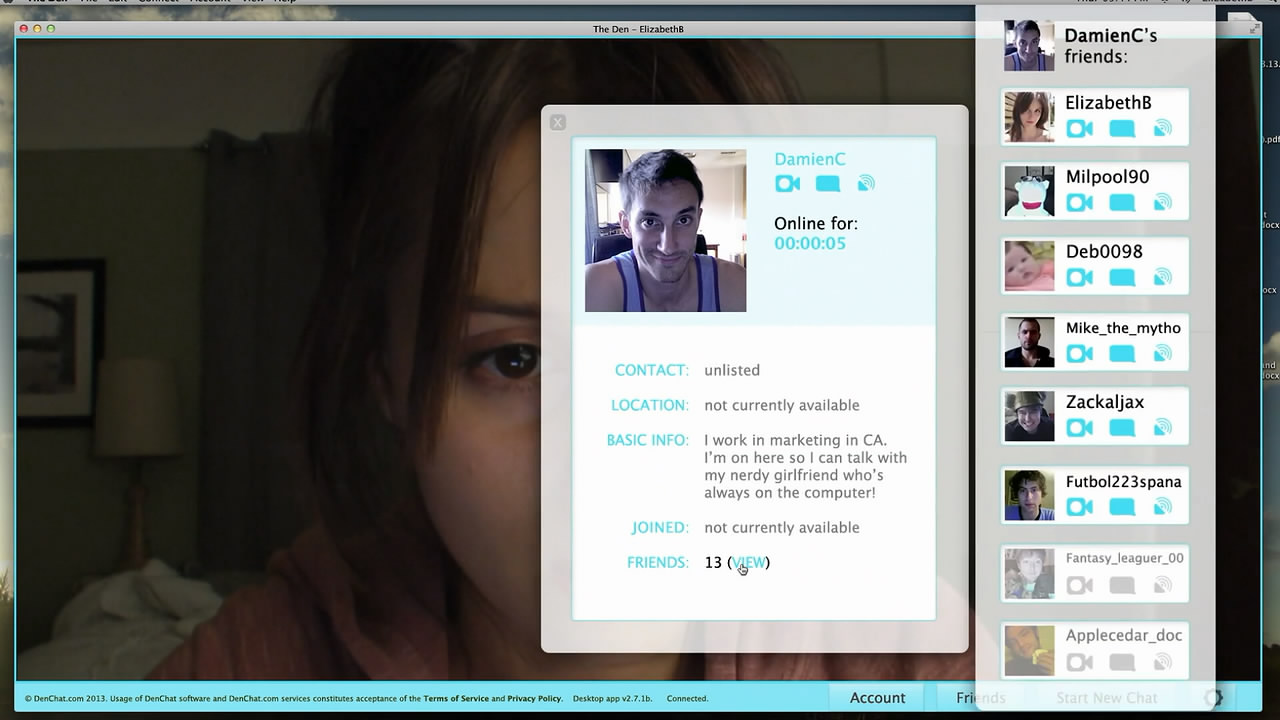The image size is (1280, 720).
Task: Open the Friends tab in bottom bar
Action: tap(980, 698)
